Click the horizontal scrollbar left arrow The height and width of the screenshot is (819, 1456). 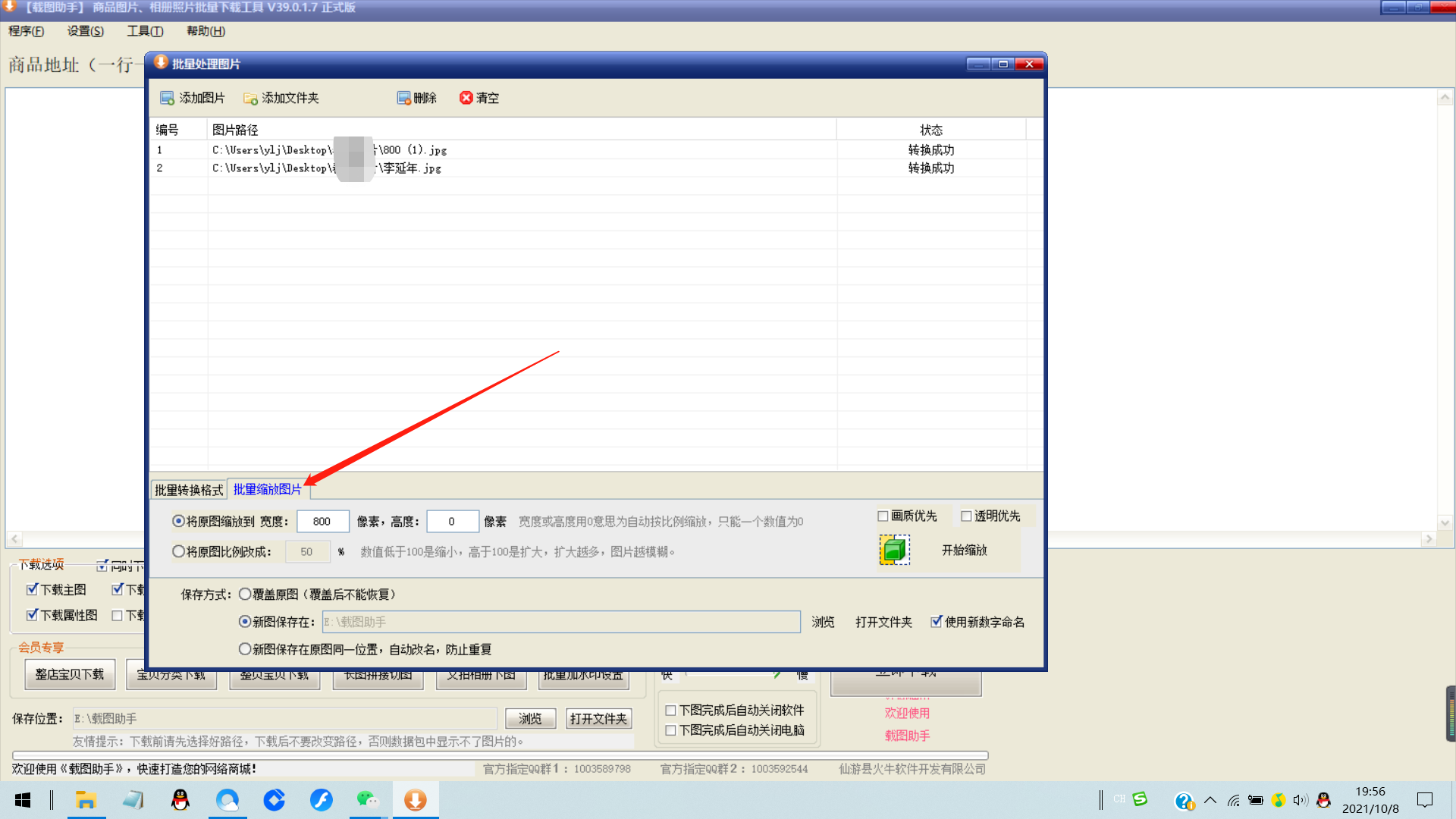coord(14,539)
